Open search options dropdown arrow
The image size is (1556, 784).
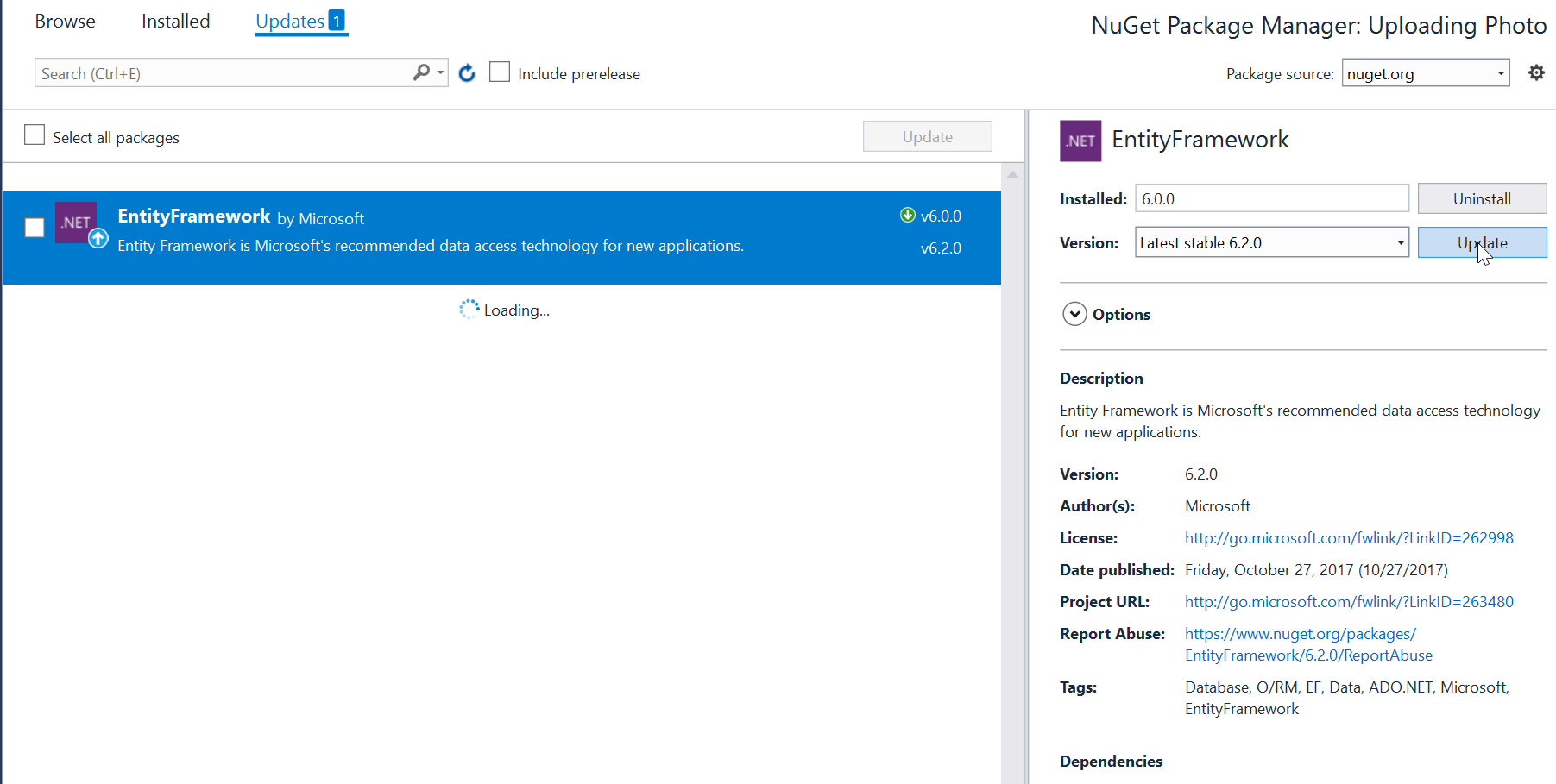pyautogui.click(x=441, y=73)
